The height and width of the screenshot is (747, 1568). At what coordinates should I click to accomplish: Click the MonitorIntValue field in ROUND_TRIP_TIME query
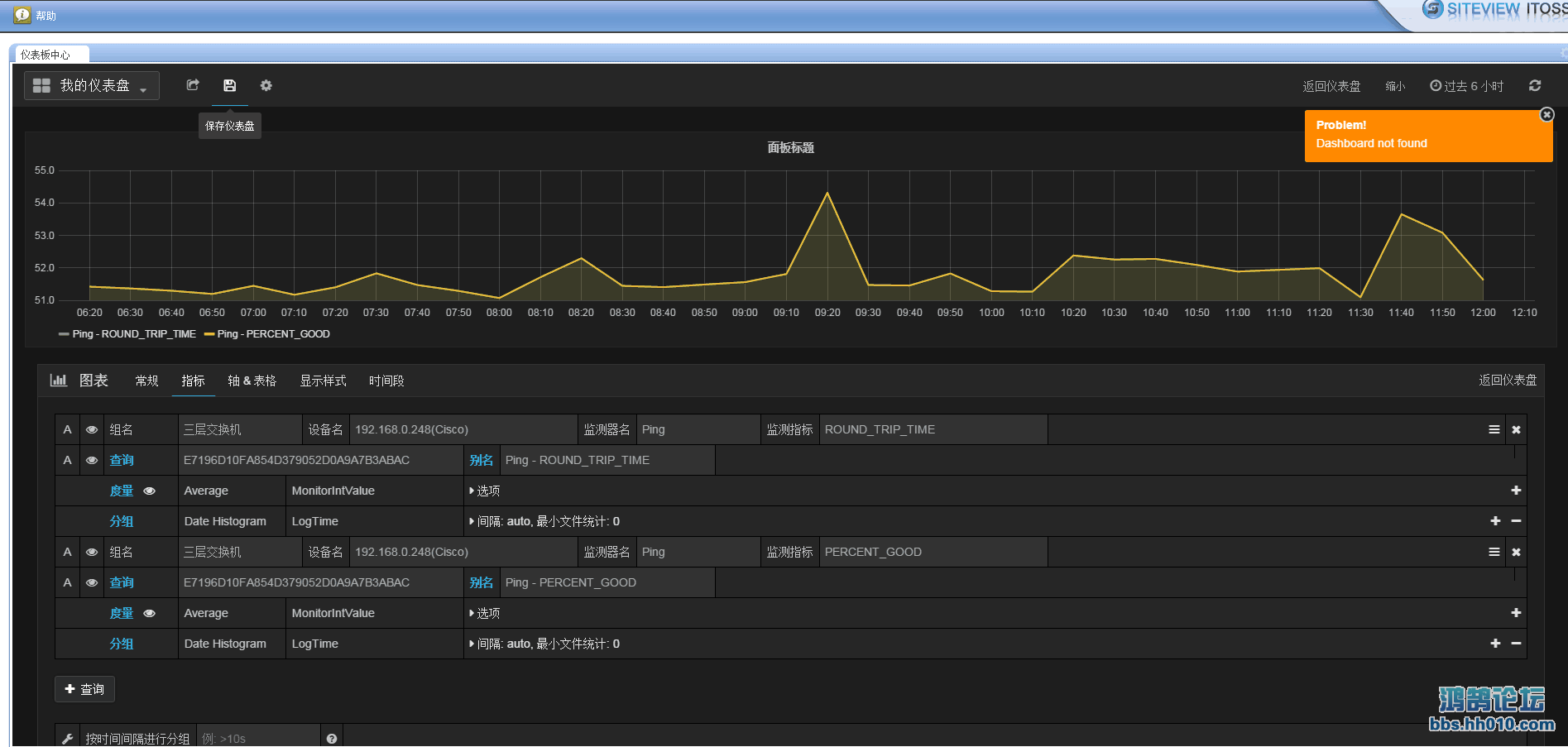click(374, 491)
